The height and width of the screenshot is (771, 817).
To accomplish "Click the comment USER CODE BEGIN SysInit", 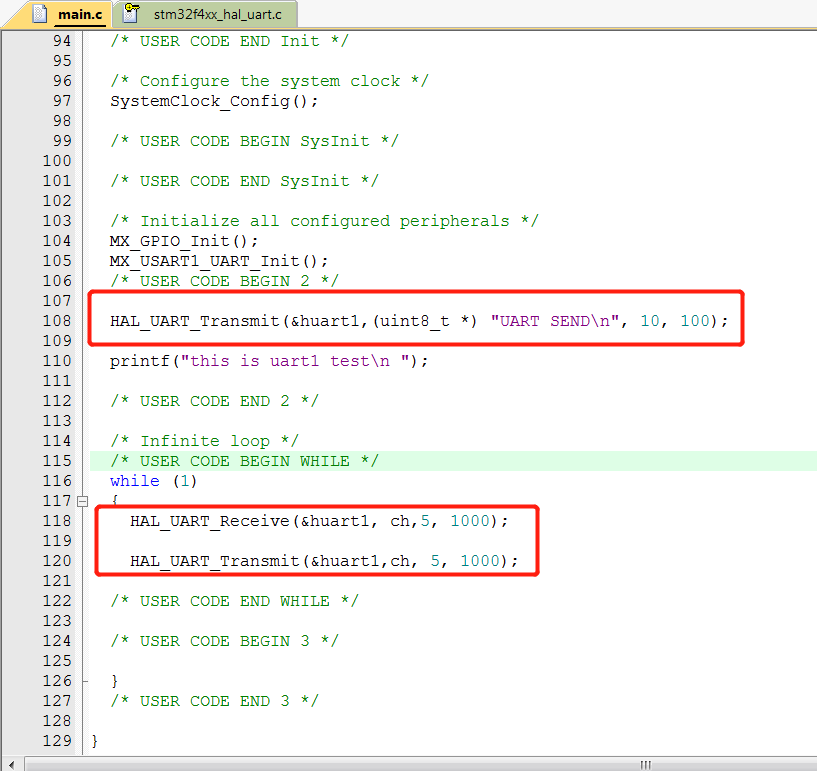I will pos(254,141).
